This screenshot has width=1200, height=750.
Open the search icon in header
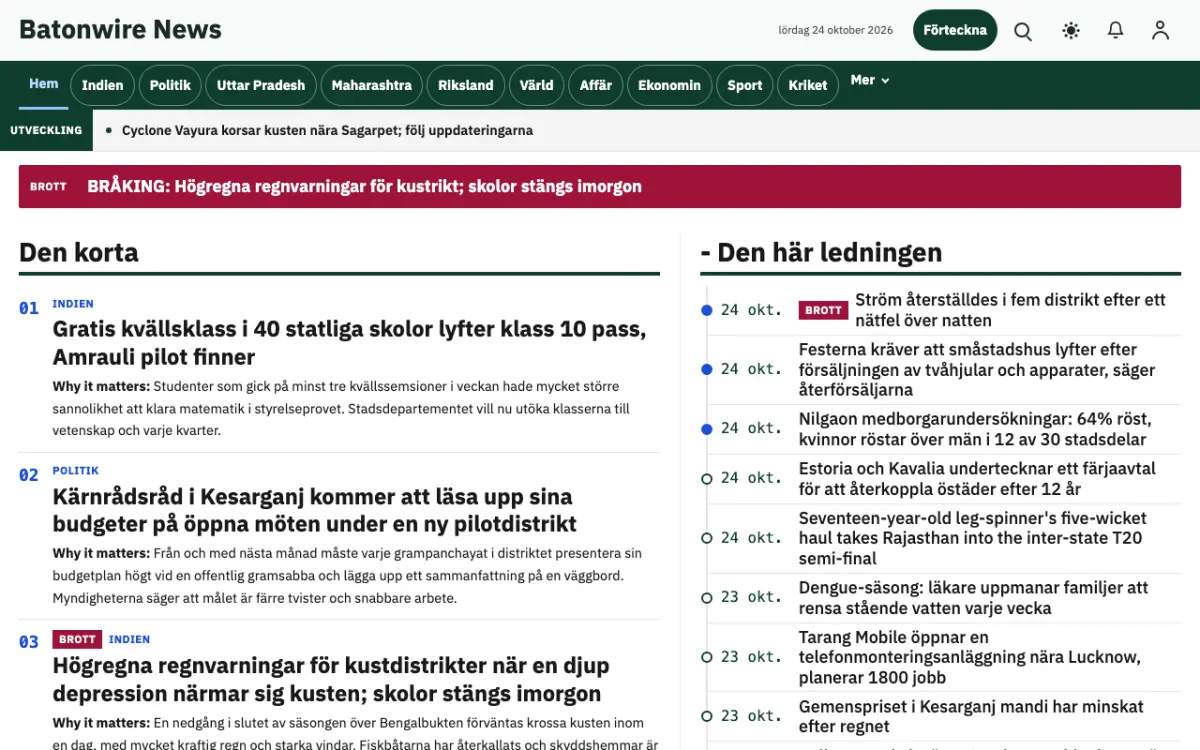(x=1023, y=30)
